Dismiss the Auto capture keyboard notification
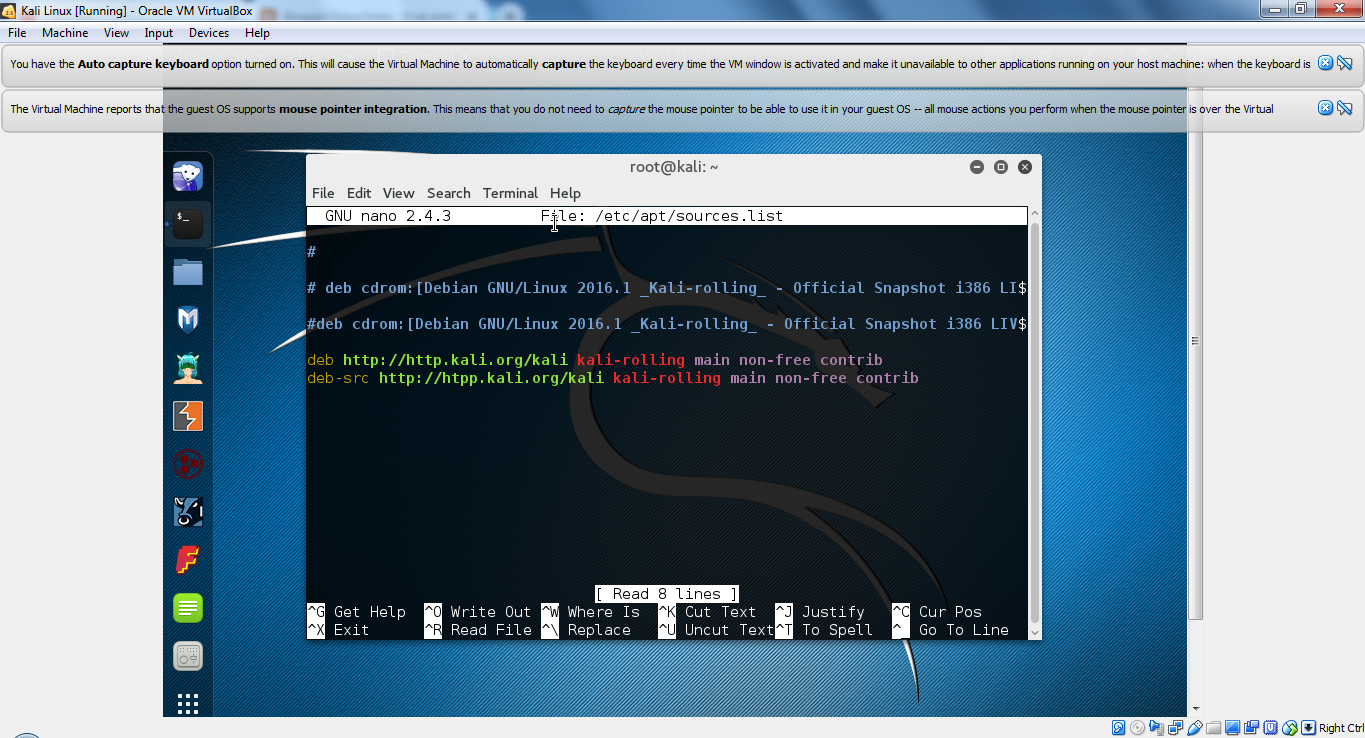Viewport: 1365px width, 738px height. coord(1326,63)
